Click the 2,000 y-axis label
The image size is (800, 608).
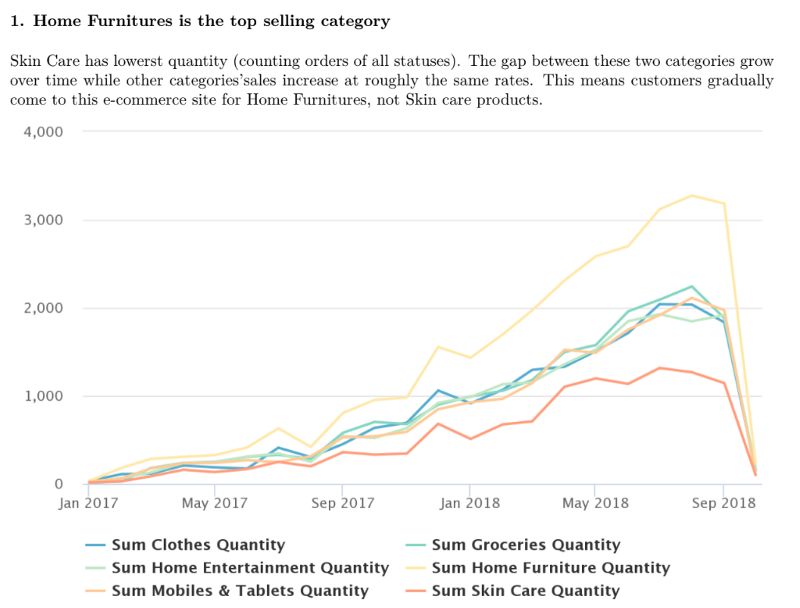pyautogui.click(x=43, y=308)
